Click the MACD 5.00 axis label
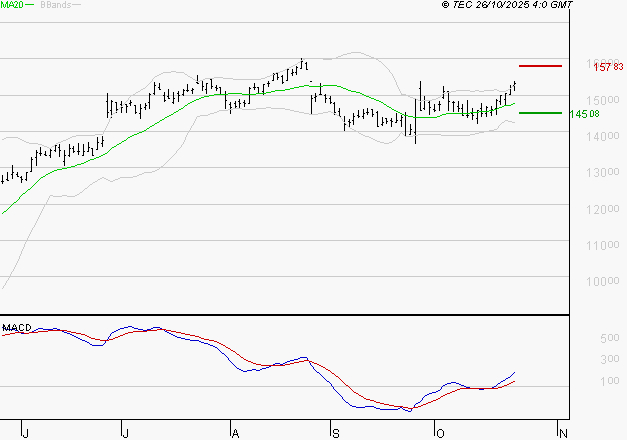The width and height of the screenshot is (627, 440). pos(610,338)
